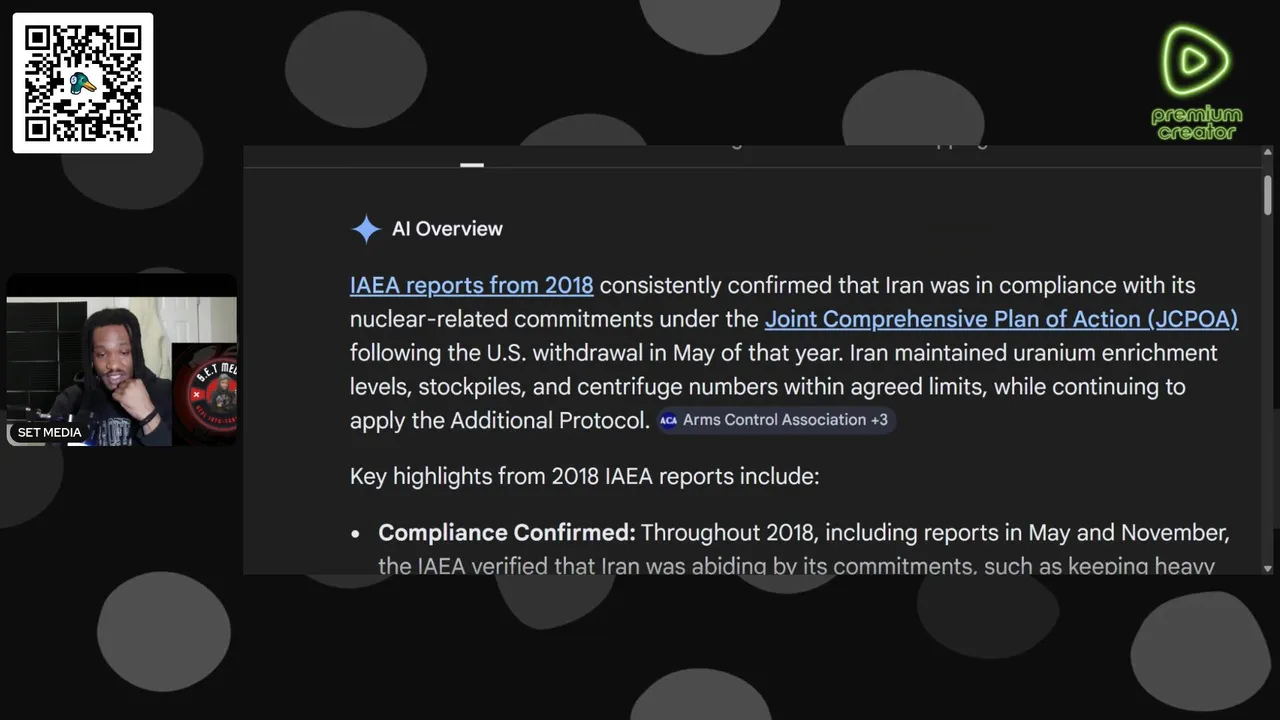Screen dimensions: 1280x720
Task: Click the red icon on the S.E.T Media badge
Action: point(197,394)
